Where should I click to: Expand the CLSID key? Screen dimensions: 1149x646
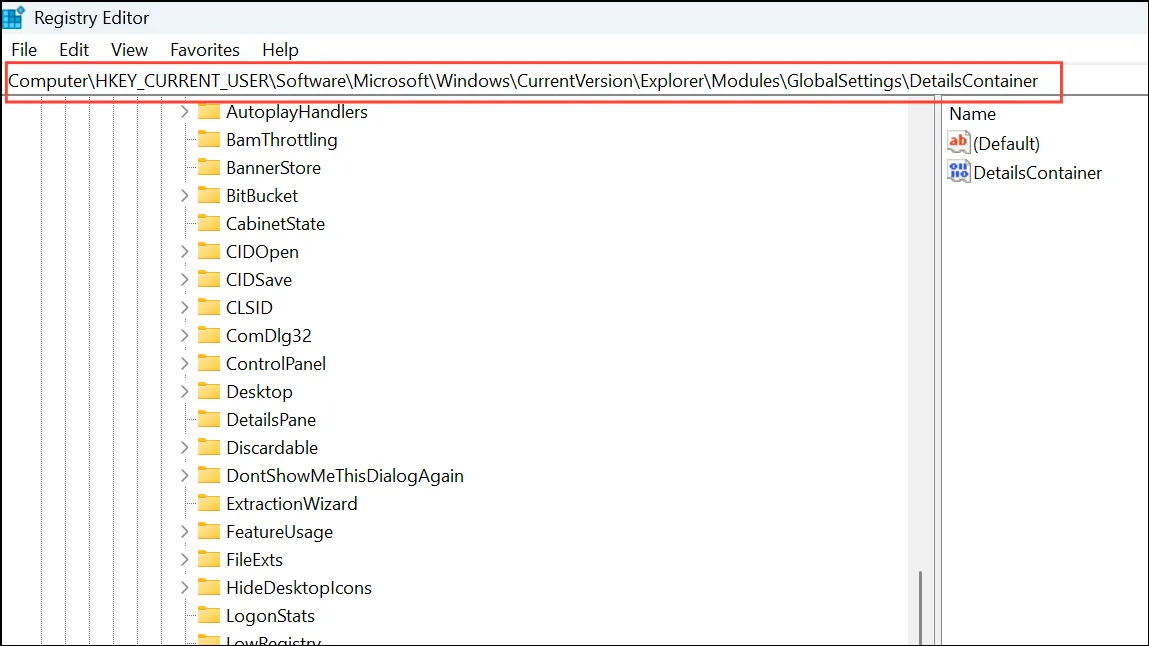point(185,308)
